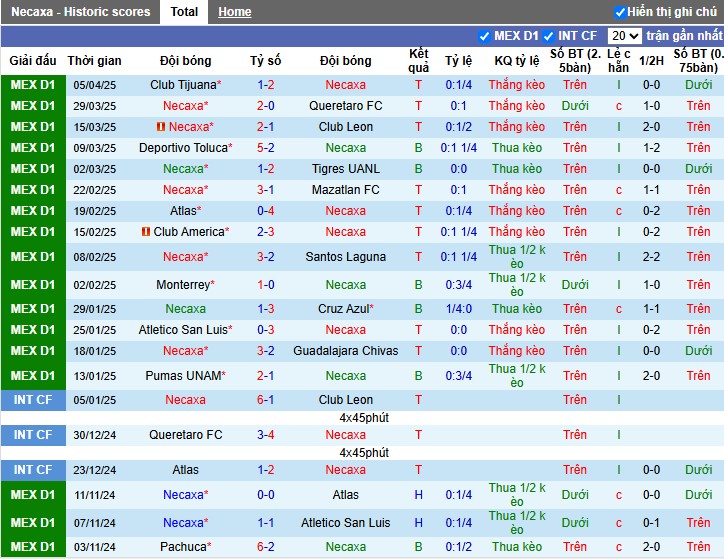The image size is (724, 559).
Task: Select Guadalajara Chivas team name
Action: tap(345, 351)
